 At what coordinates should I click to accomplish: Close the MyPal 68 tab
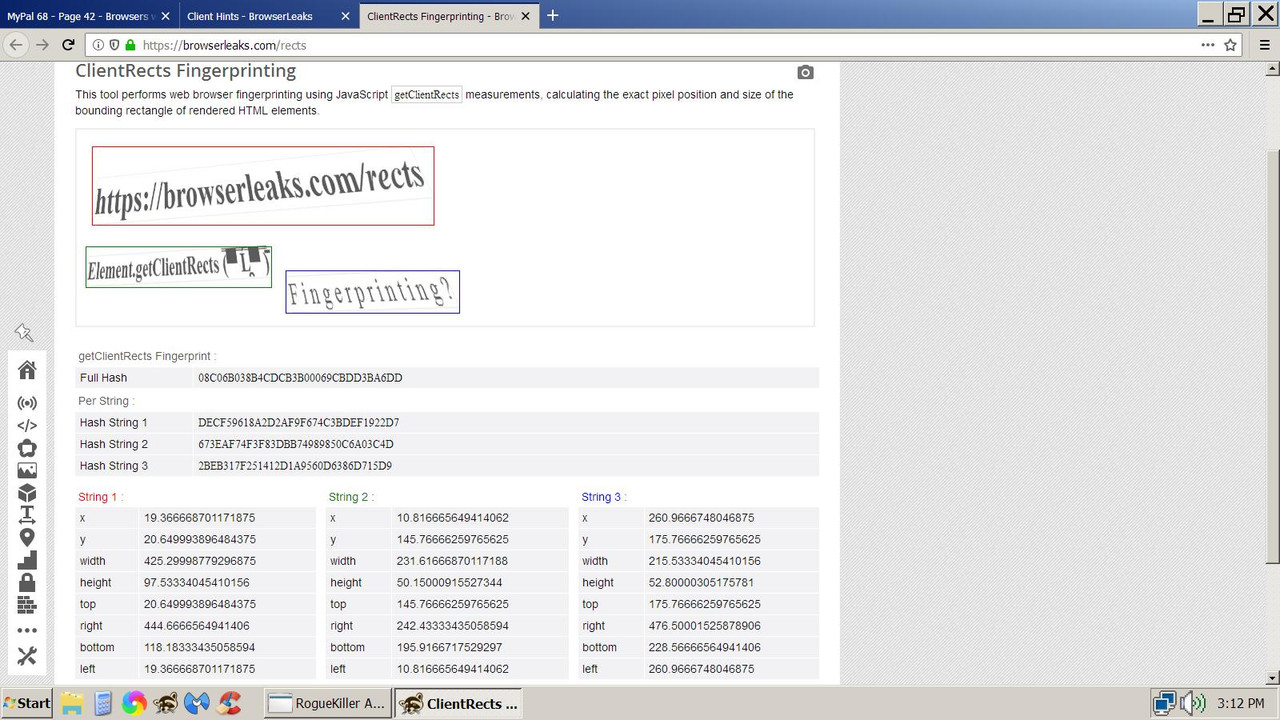coord(165,16)
